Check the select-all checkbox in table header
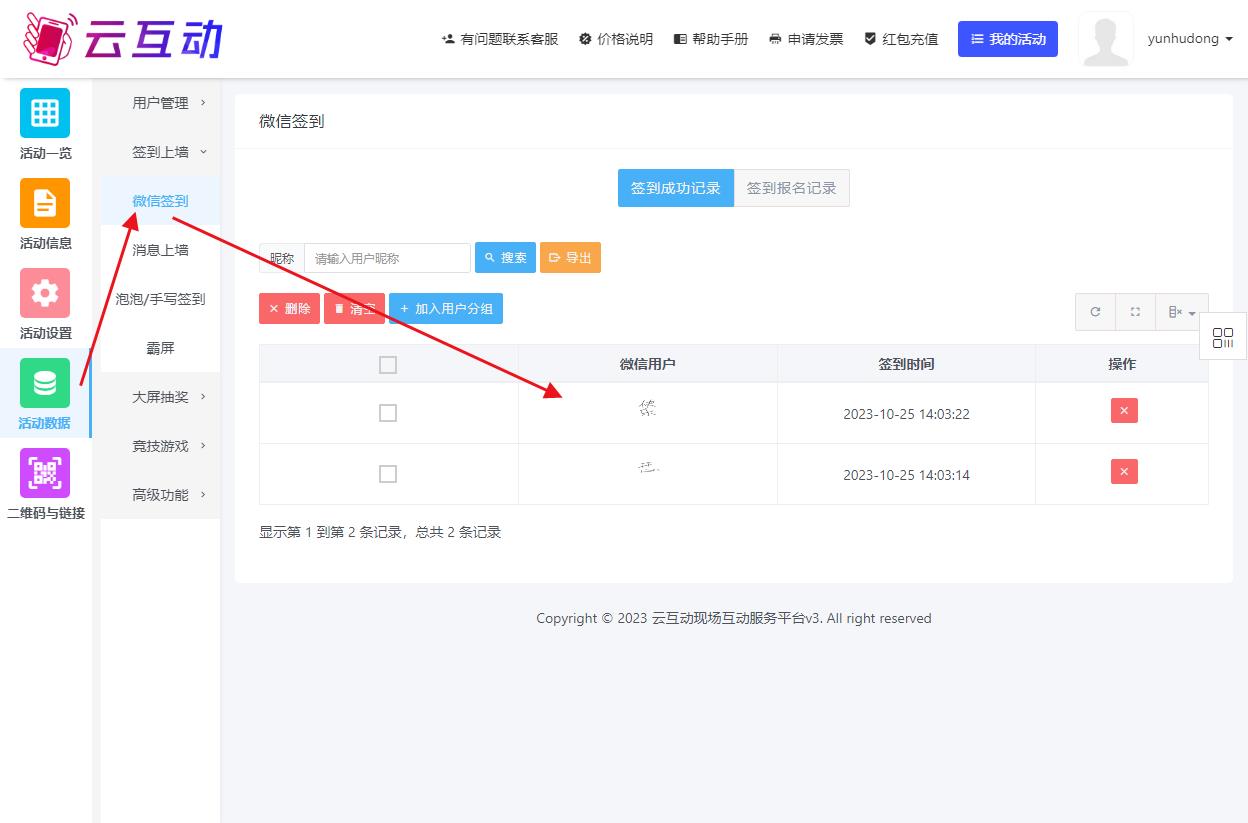 pyautogui.click(x=388, y=365)
